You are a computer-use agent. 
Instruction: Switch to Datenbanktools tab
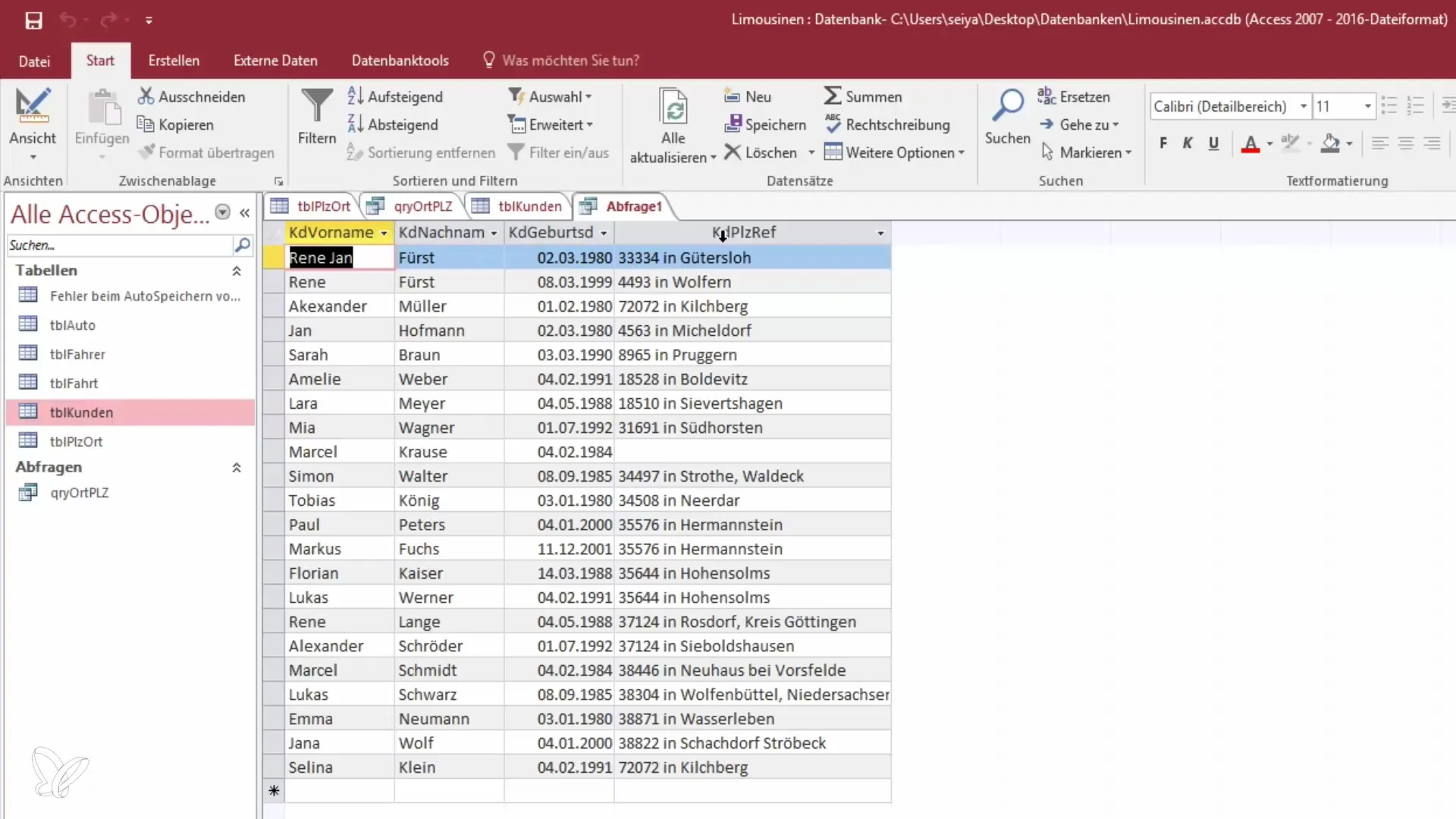pos(400,61)
